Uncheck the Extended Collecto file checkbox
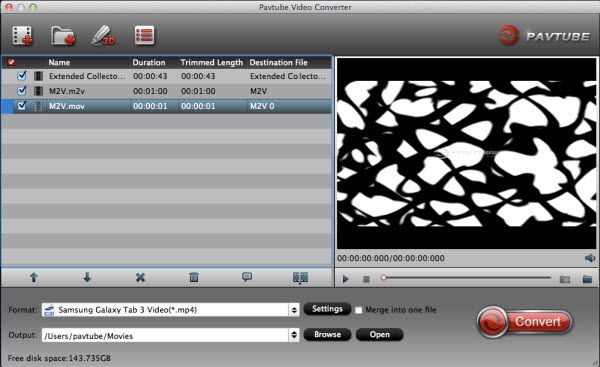The height and width of the screenshot is (367, 600). click(22, 75)
